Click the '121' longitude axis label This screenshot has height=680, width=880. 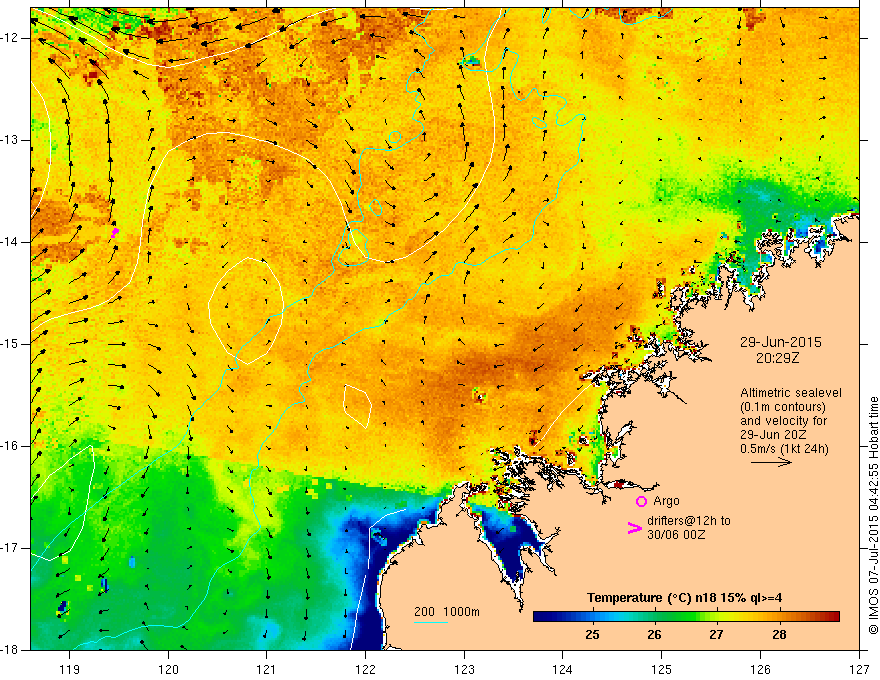[267, 669]
